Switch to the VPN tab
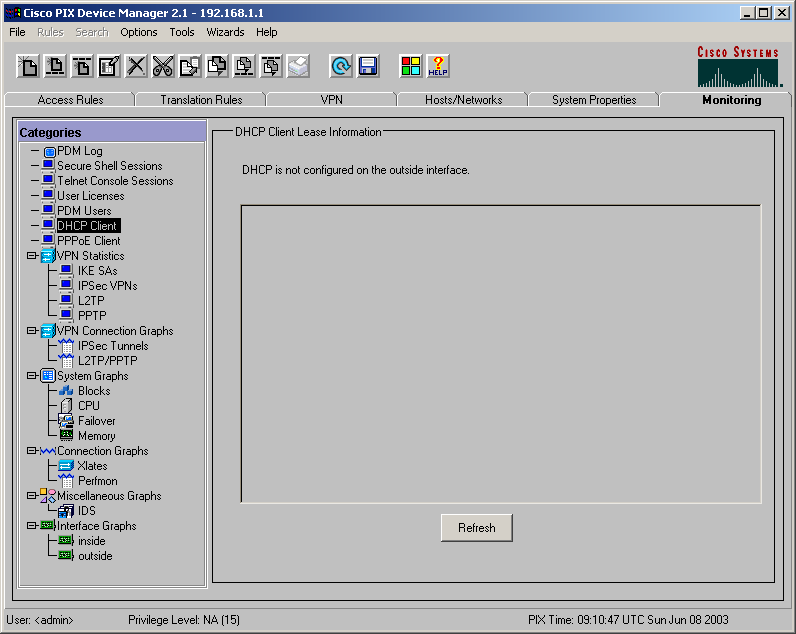This screenshot has width=796, height=634. pyautogui.click(x=331, y=99)
